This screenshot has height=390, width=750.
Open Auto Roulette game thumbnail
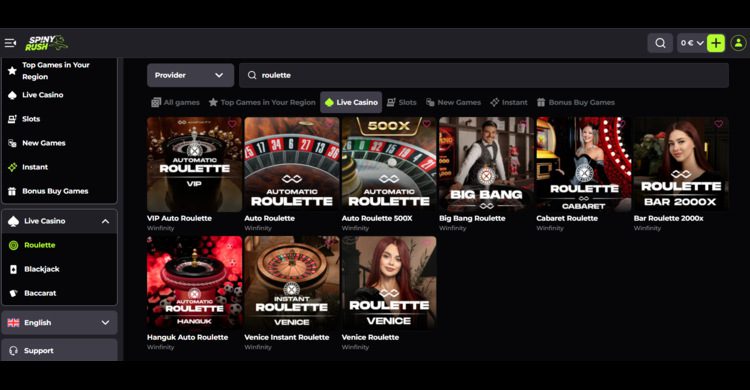click(x=292, y=164)
